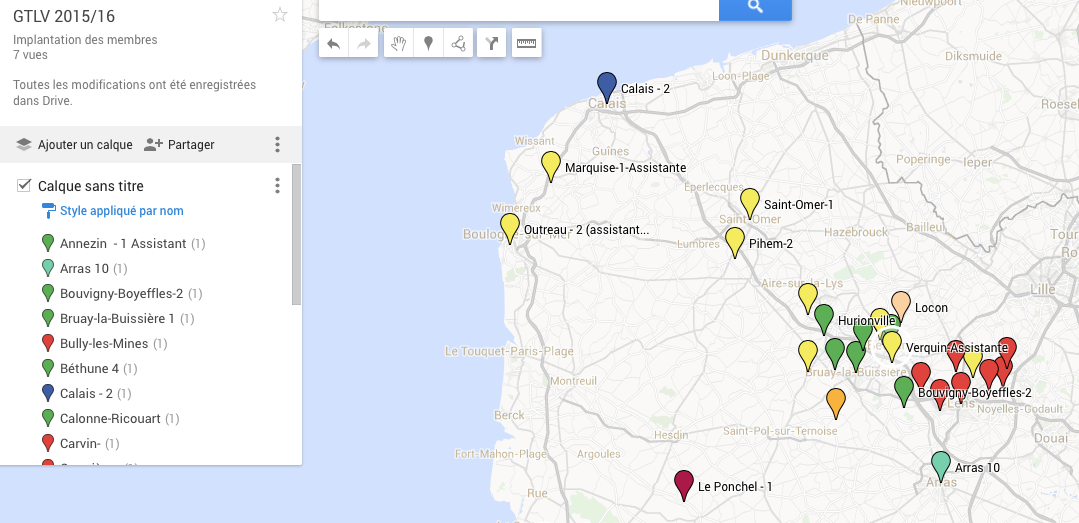This screenshot has height=523, width=1079.
Task: Click Ajouter un calque
Action: [x=75, y=145]
